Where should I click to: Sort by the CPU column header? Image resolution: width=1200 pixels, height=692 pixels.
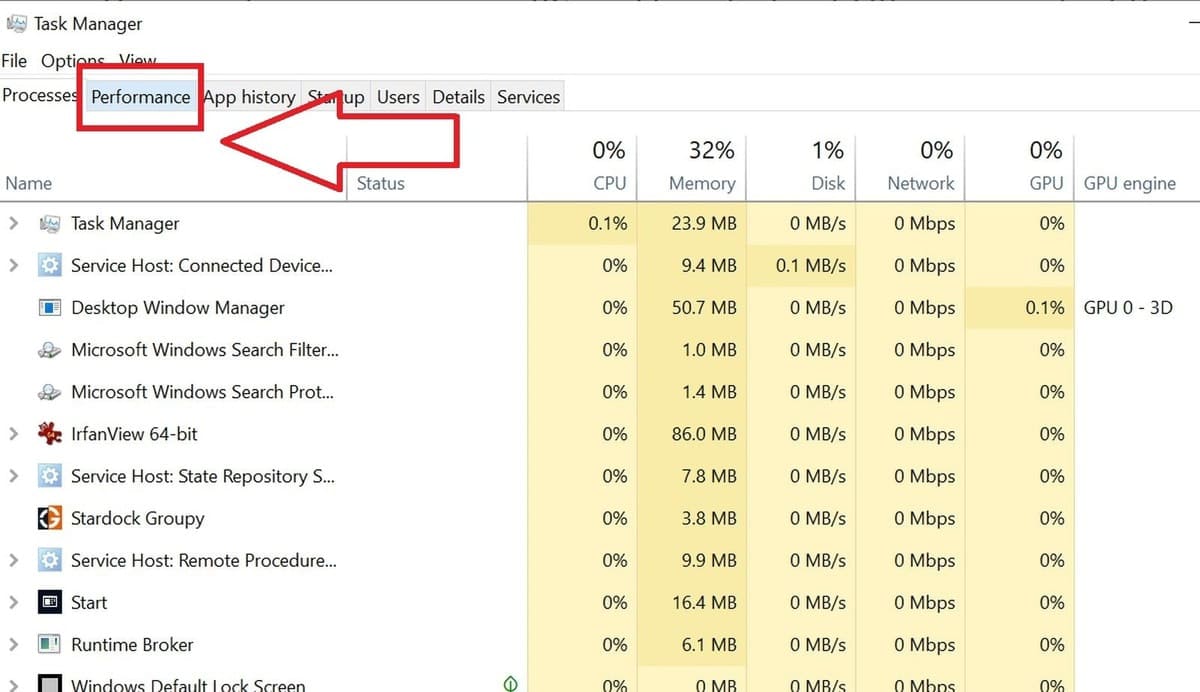coord(609,183)
